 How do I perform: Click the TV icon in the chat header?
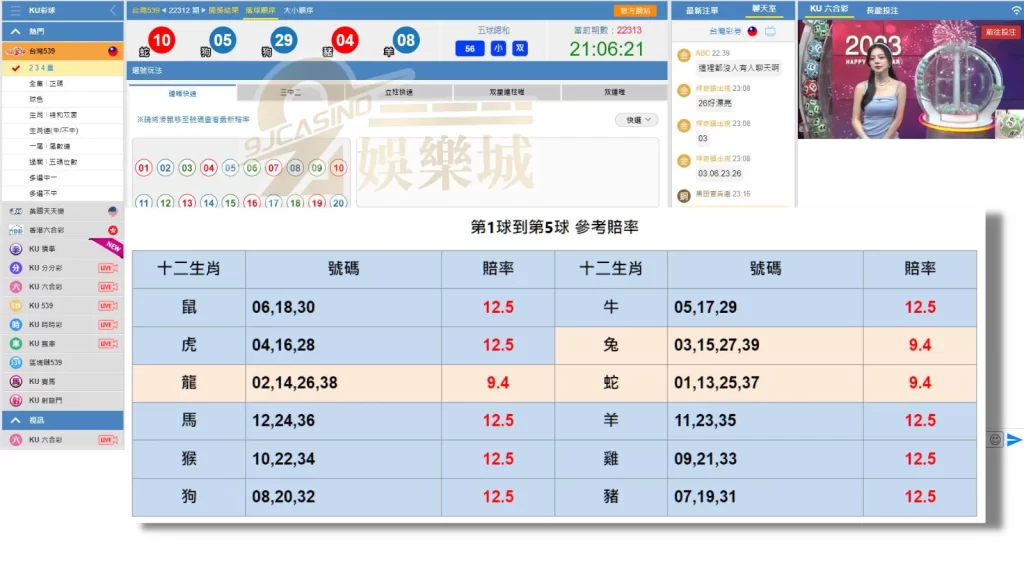coord(770,32)
